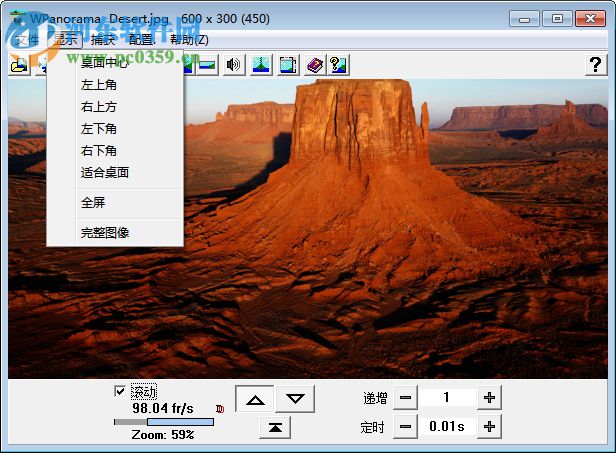This screenshot has width=616, height=453.
Task: Choose 适合桌面 from the display menu
Action: click(x=116, y=173)
